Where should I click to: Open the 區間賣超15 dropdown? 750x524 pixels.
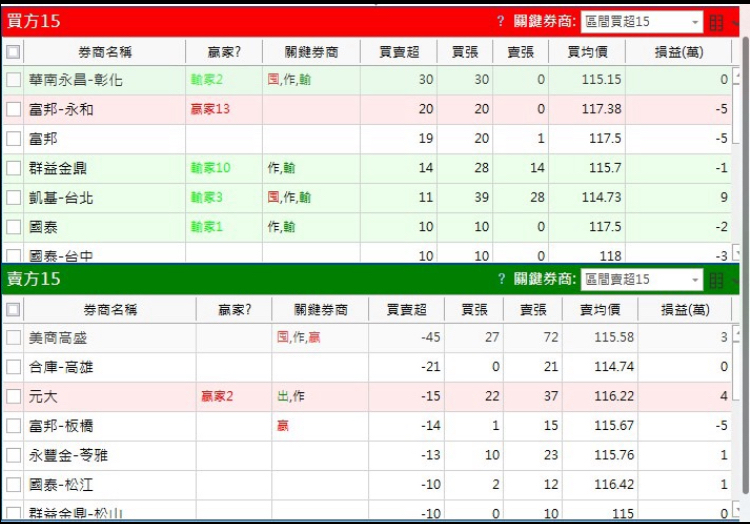coord(641,280)
